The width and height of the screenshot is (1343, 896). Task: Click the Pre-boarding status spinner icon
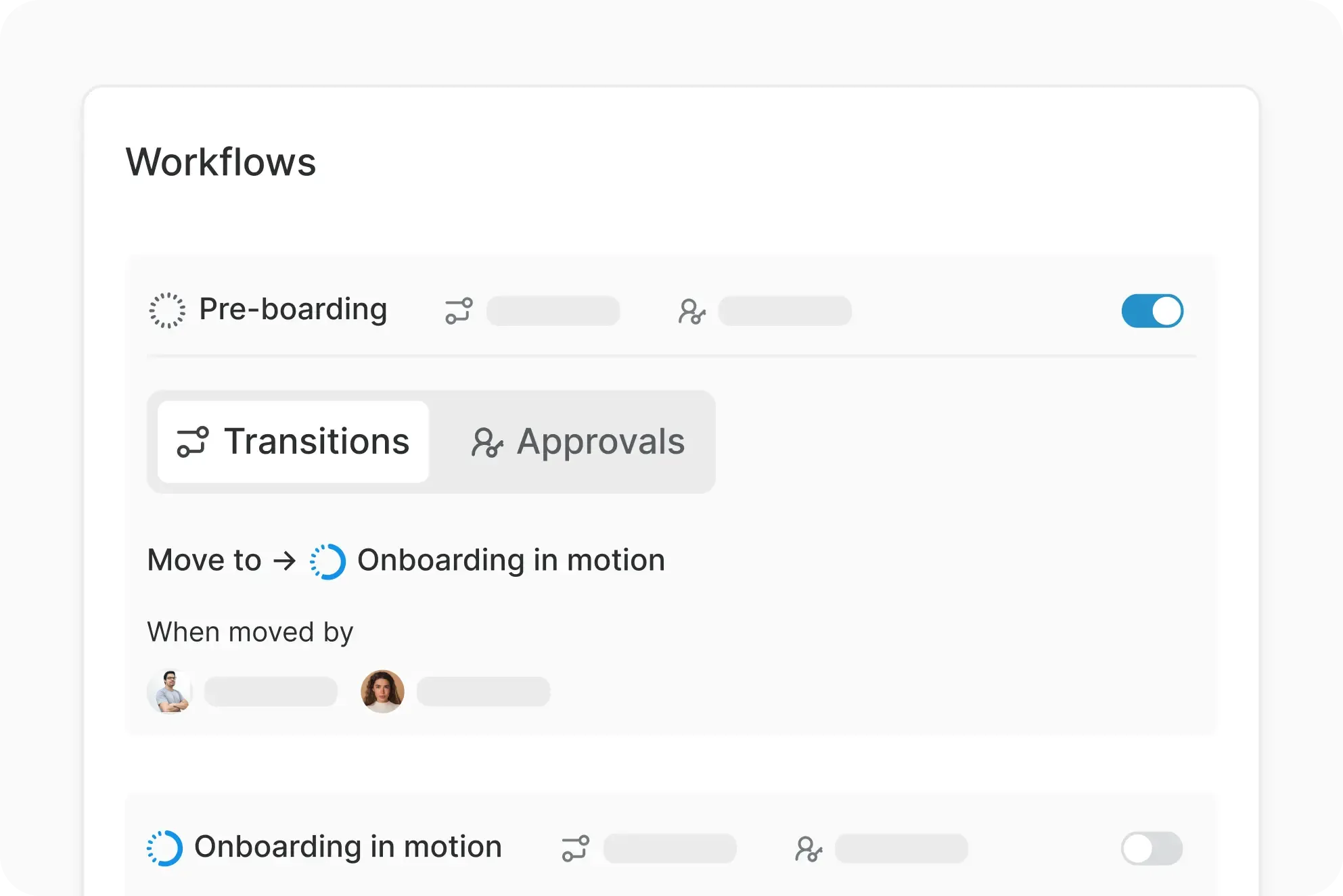[166, 310]
